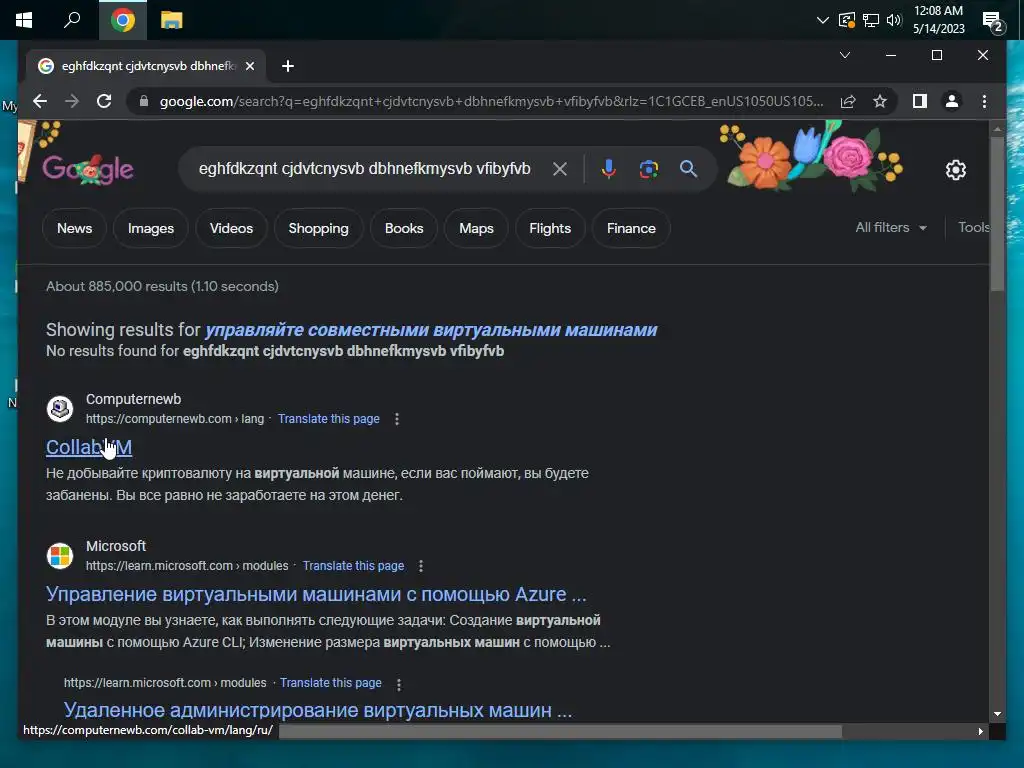Screen dimensions: 1024x768
Task: Click inside the Google search box
Action: (x=364, y=169)
